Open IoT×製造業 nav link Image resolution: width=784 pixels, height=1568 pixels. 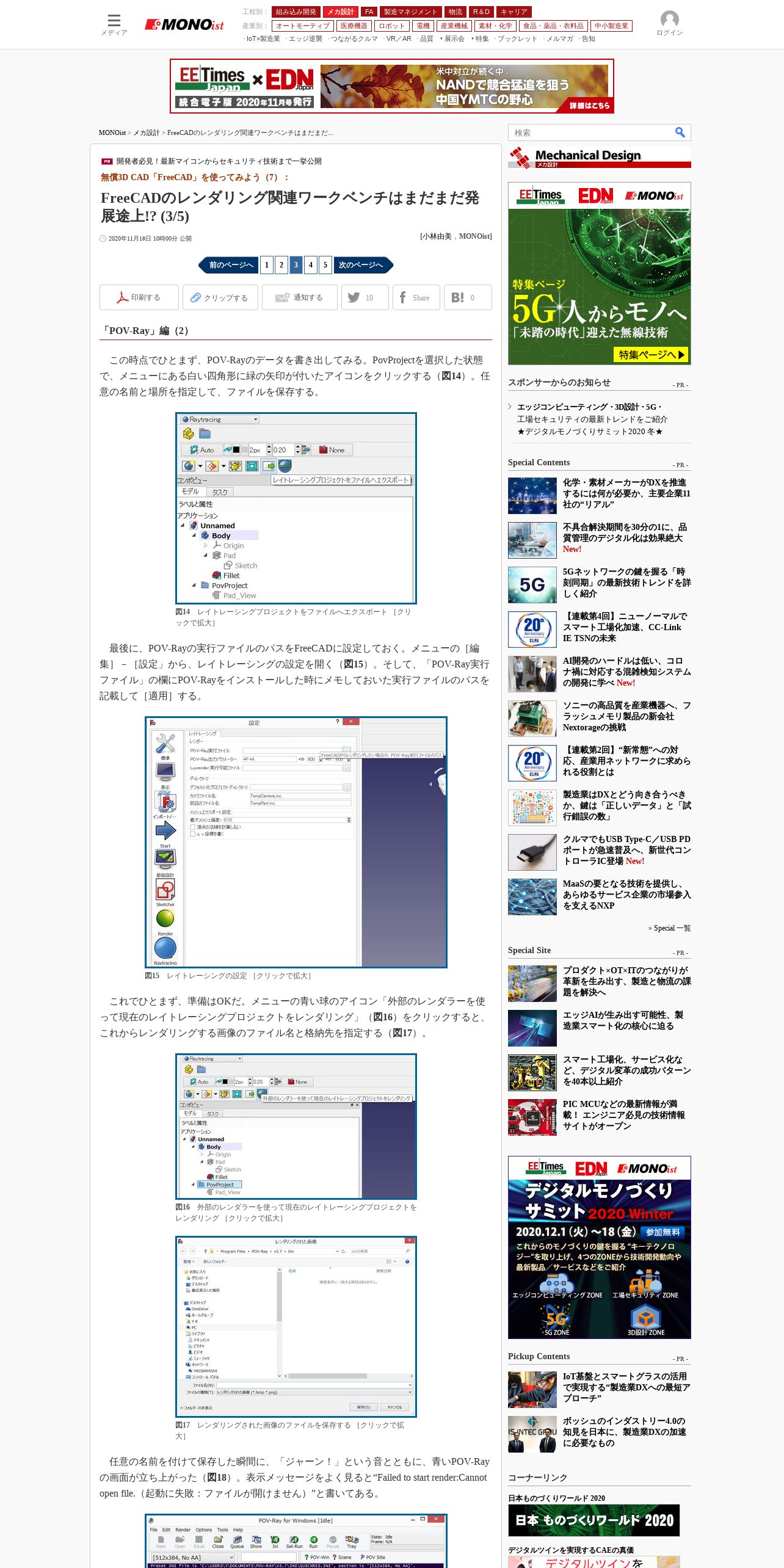(x=263, y=38)
